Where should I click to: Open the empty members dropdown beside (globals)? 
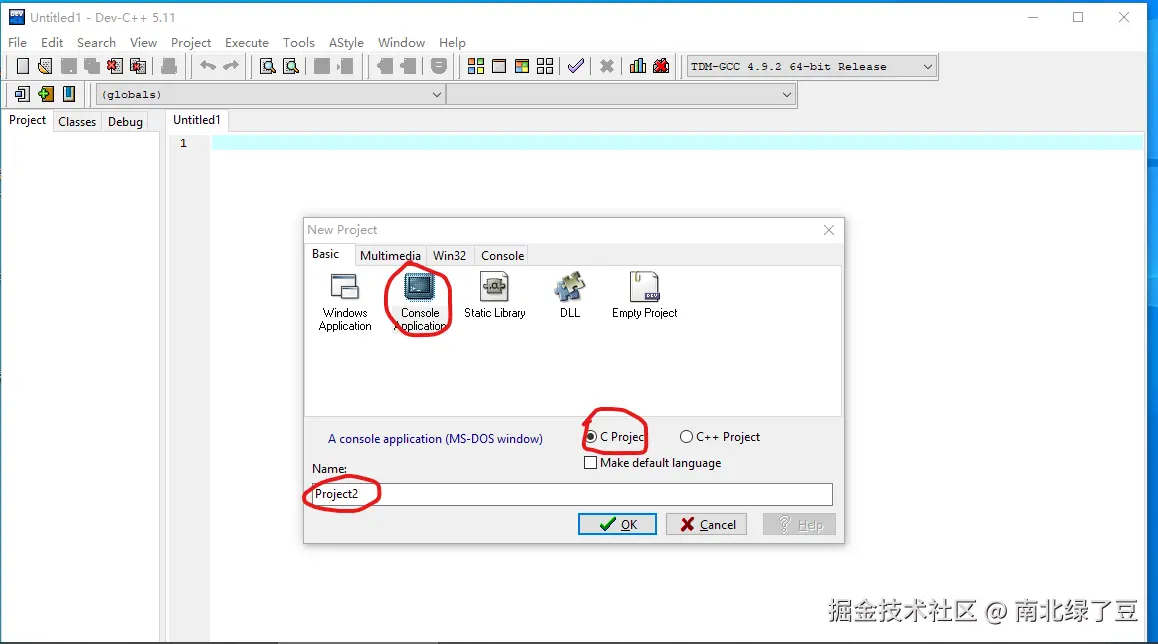pos(620,95)
